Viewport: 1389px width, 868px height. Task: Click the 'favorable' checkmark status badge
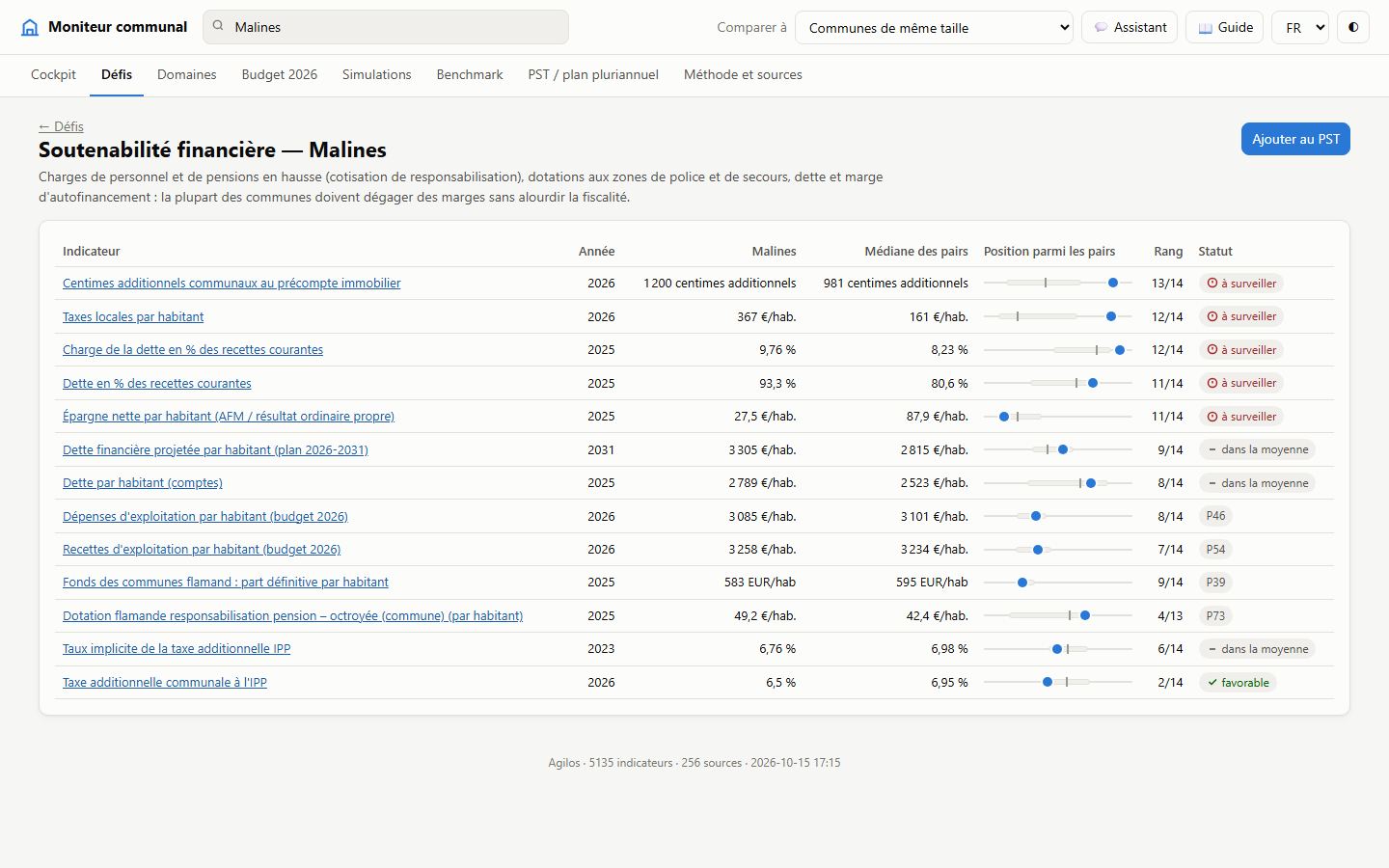click(1238, 682)
